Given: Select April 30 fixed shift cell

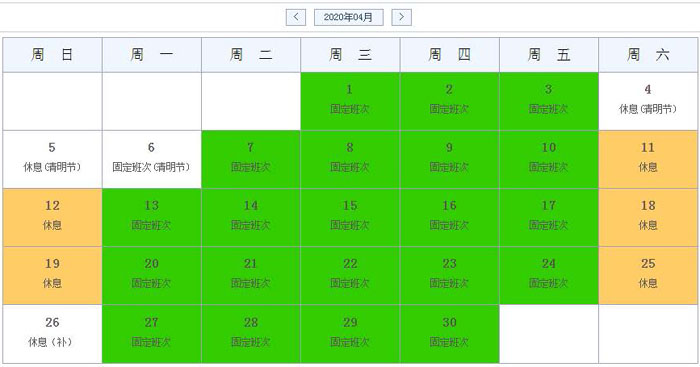Looking at the screenshot, I should pyautogui.click(x=450, y=334).
